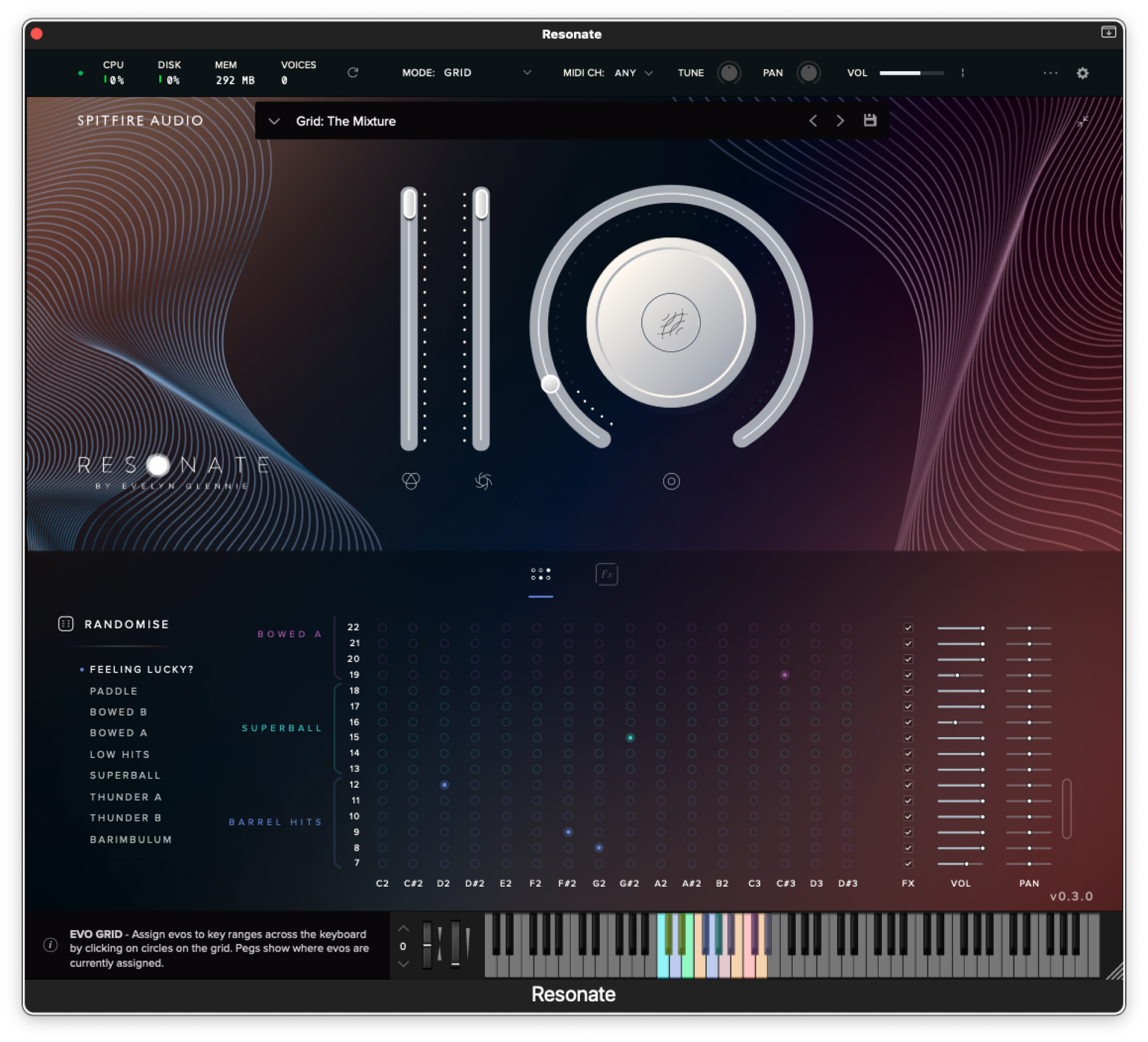1148x1042 pixels.
Task: Click the collapse arrows icon top right
Action: pyautogui.click(x=1082, y=121)
